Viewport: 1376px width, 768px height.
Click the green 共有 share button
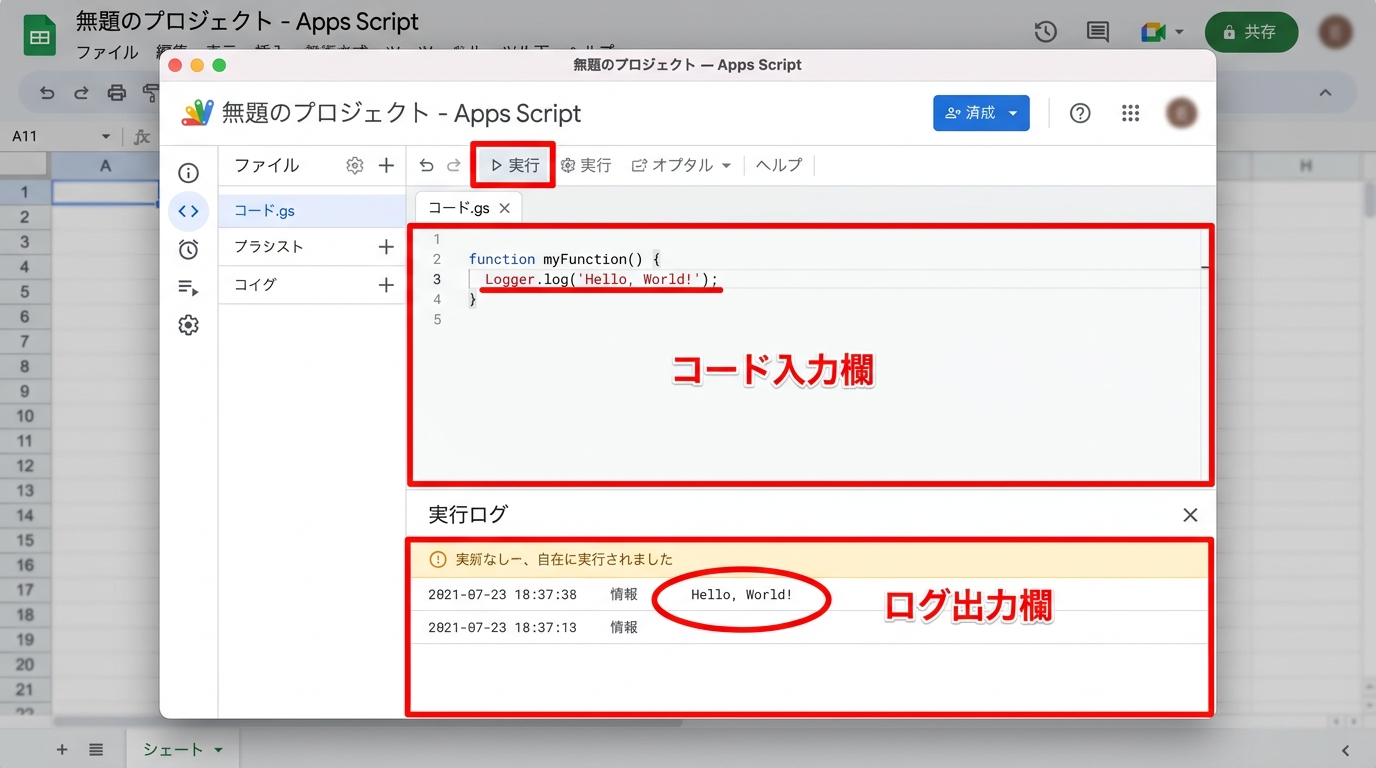[1251, 32]
